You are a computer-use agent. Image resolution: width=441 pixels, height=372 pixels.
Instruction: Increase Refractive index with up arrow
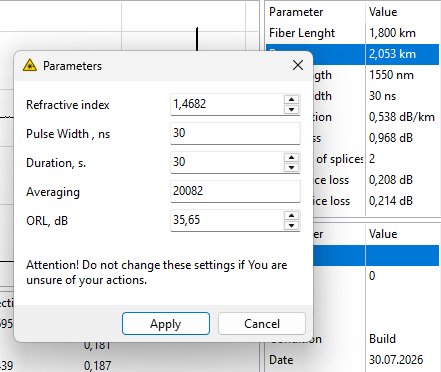pyautogui.click(x=292, y=99)
